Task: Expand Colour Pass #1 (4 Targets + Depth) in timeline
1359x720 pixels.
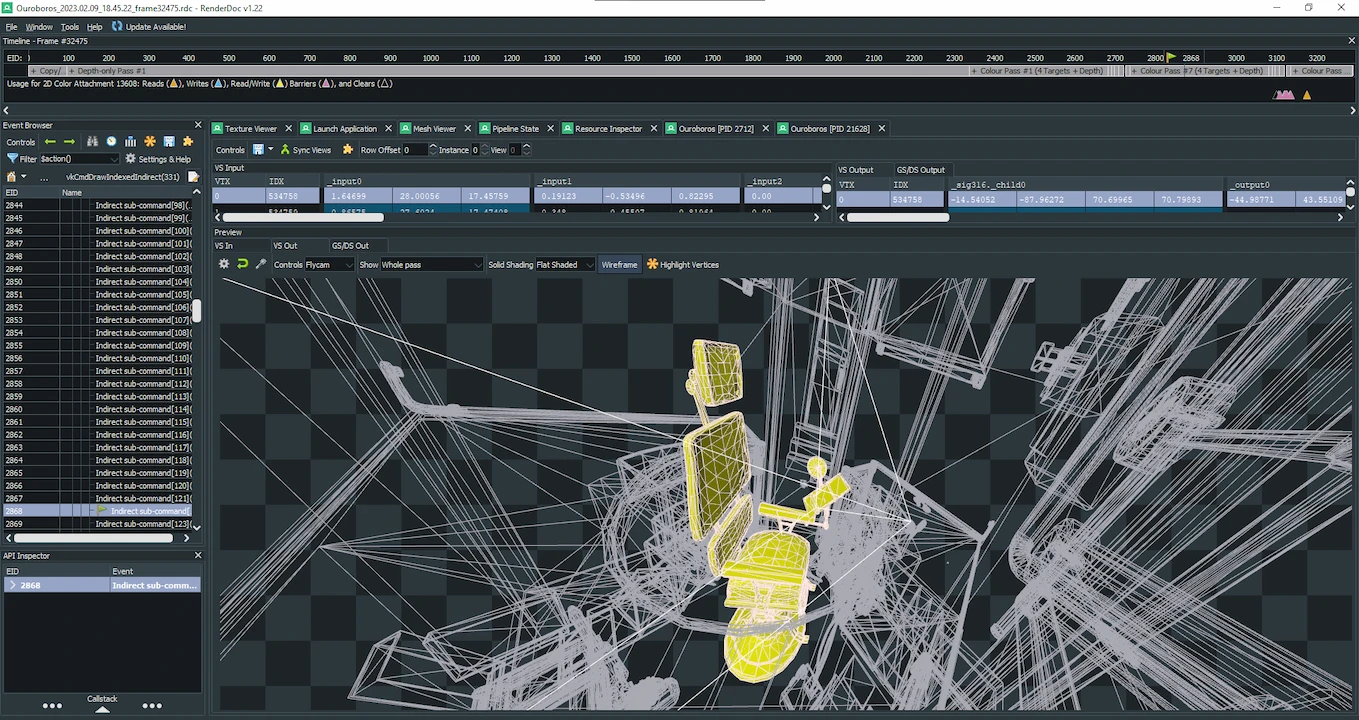Action: [x=974, y=71]
